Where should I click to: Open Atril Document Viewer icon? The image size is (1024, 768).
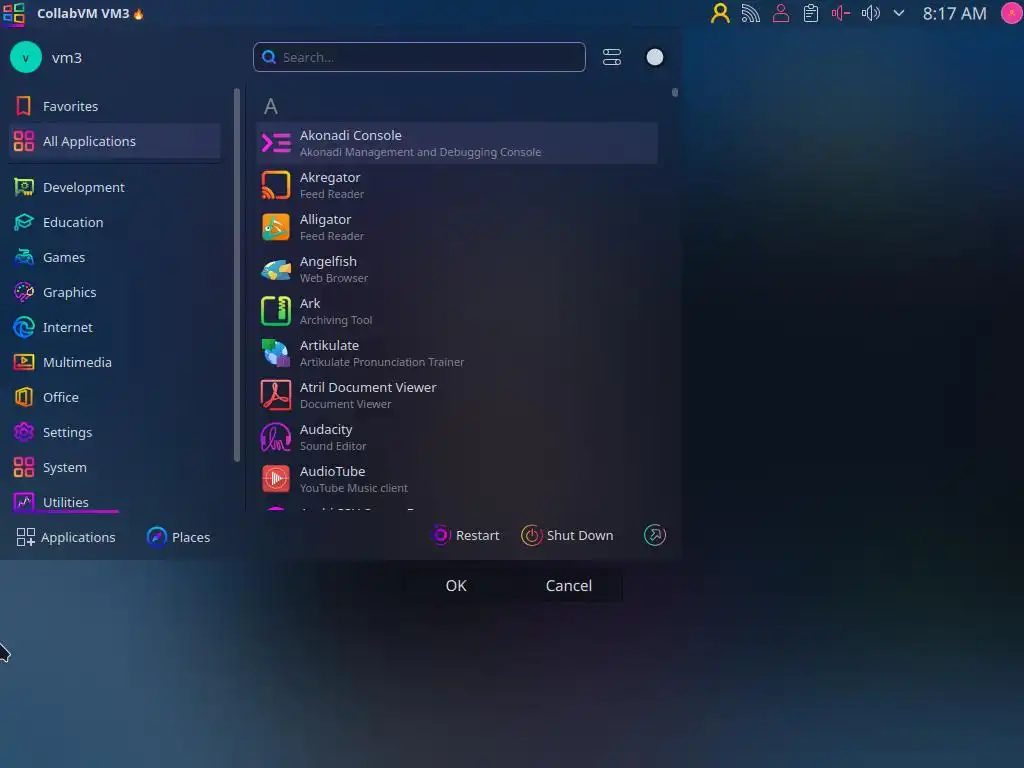tap(276, 395)
